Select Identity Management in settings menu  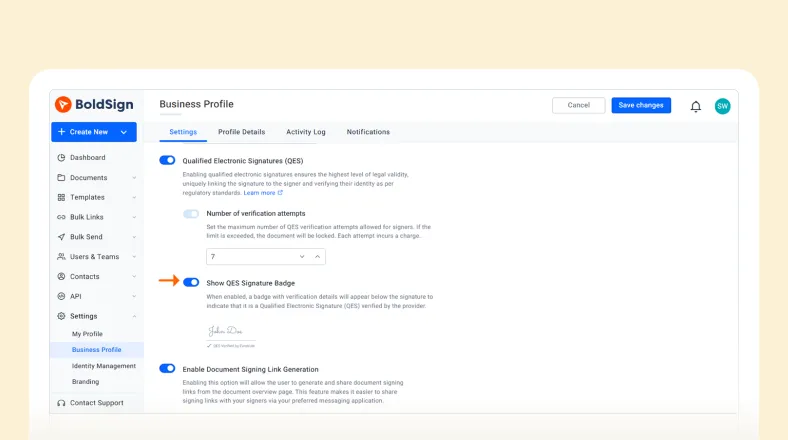pos(103,366)
